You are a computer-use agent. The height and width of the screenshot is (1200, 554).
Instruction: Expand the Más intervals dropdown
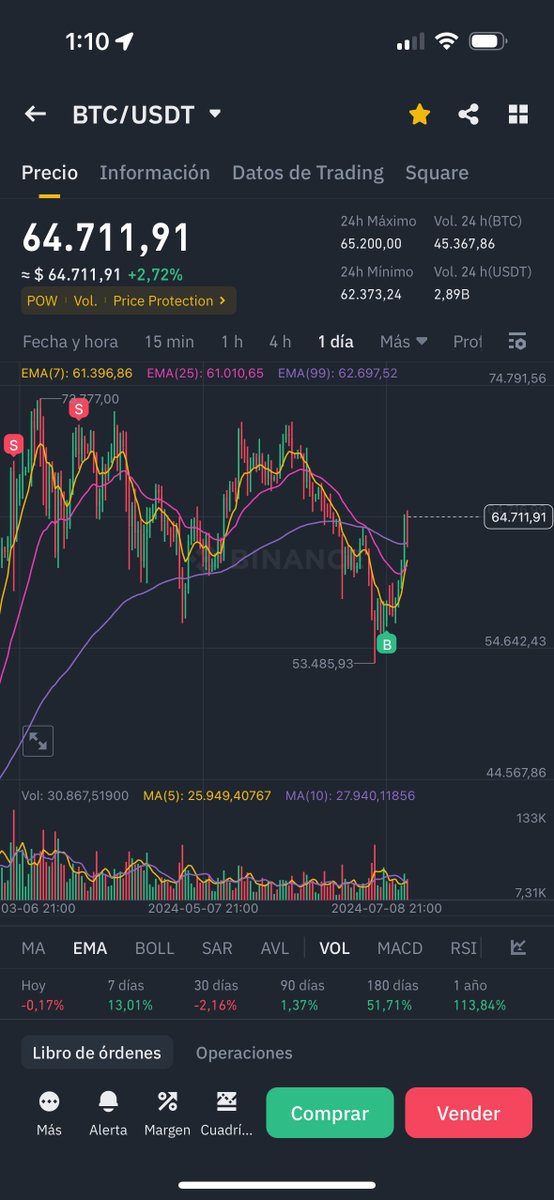[x=404, y=342]
